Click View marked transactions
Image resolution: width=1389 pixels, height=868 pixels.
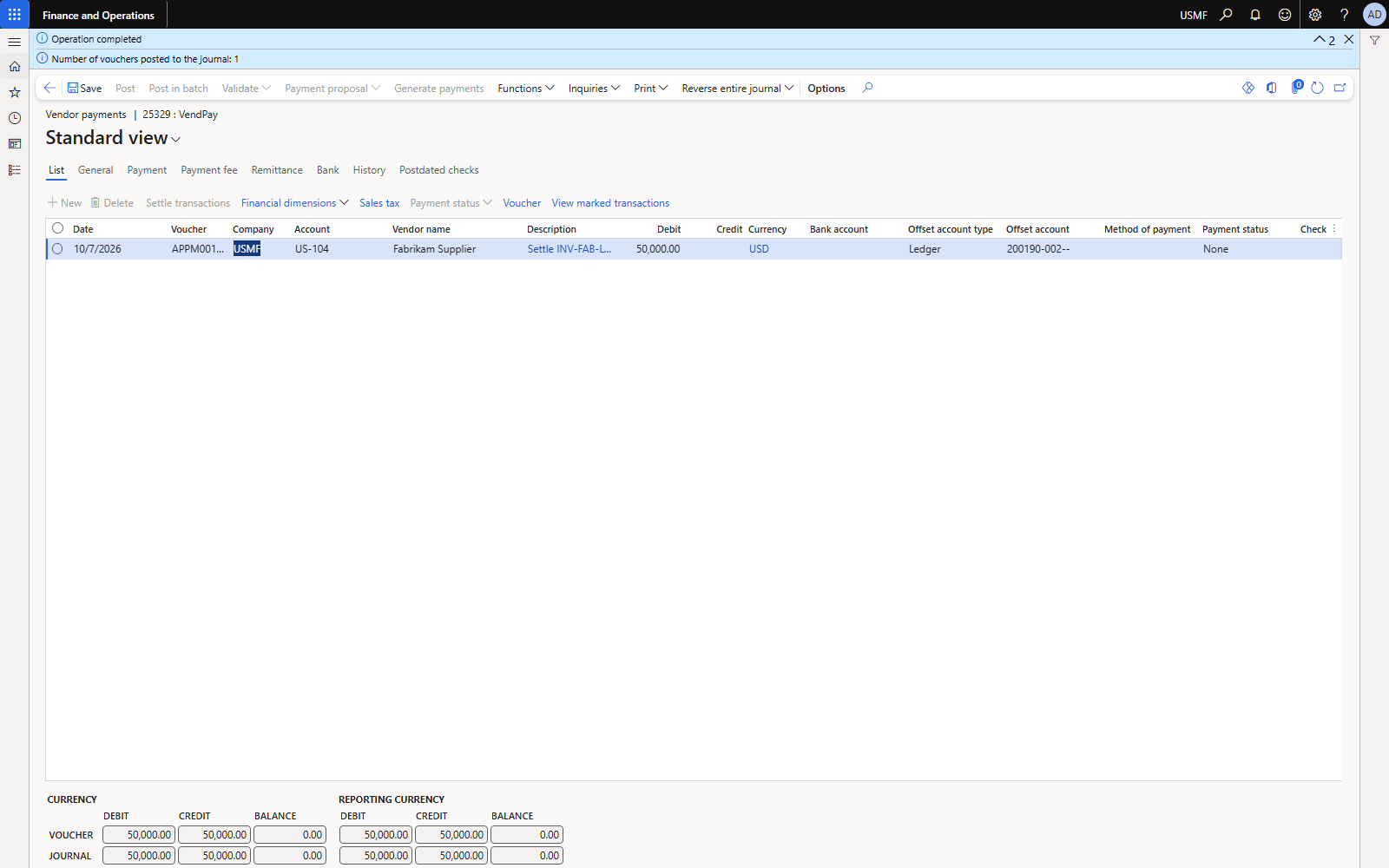[610, 203]
